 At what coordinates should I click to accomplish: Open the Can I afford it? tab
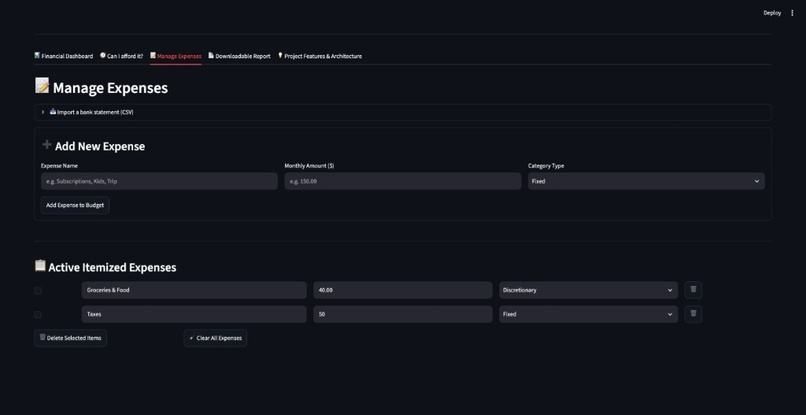(x=121, y=56)
